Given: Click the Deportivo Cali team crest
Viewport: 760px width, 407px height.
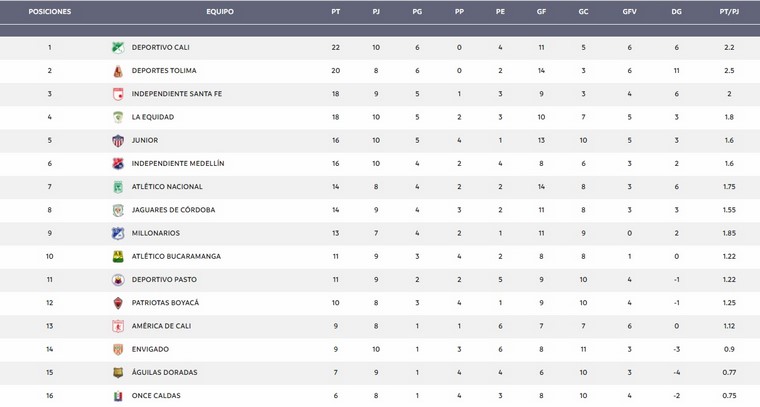Looking at the screenshot, I should pyautogui.click(x=117, y=47).
